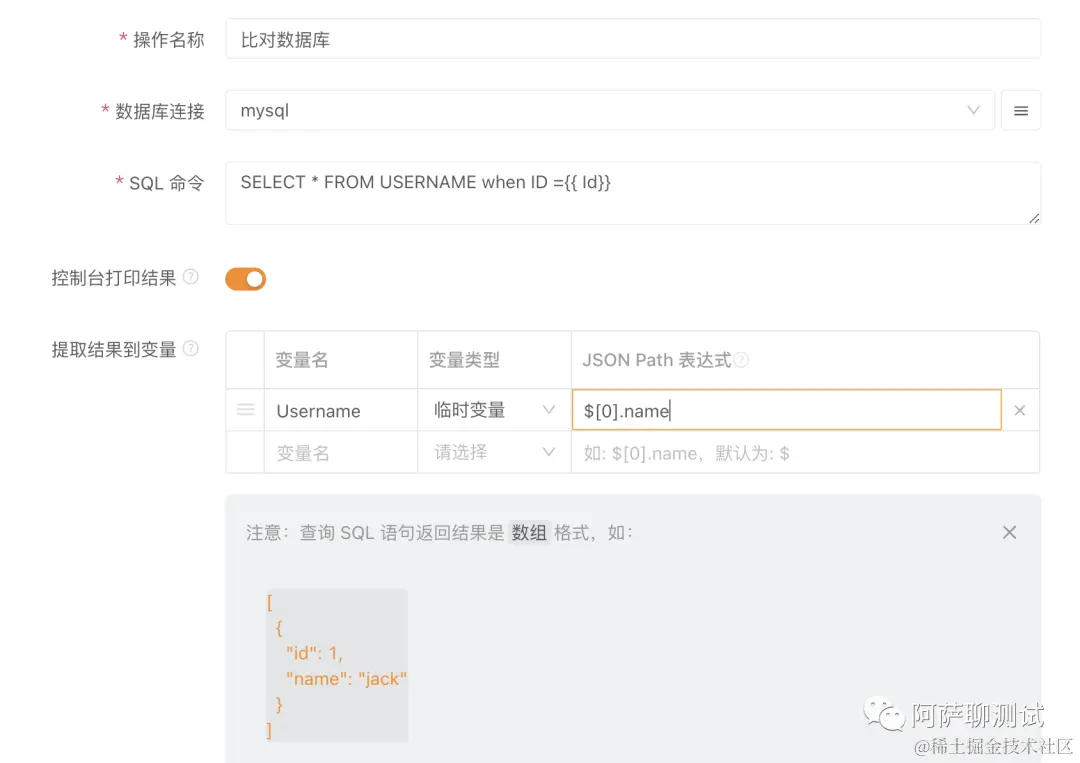Click the empty 变量名 placeholder field
Viewport: 1080px width, 763px height.
tap(340, 452)
